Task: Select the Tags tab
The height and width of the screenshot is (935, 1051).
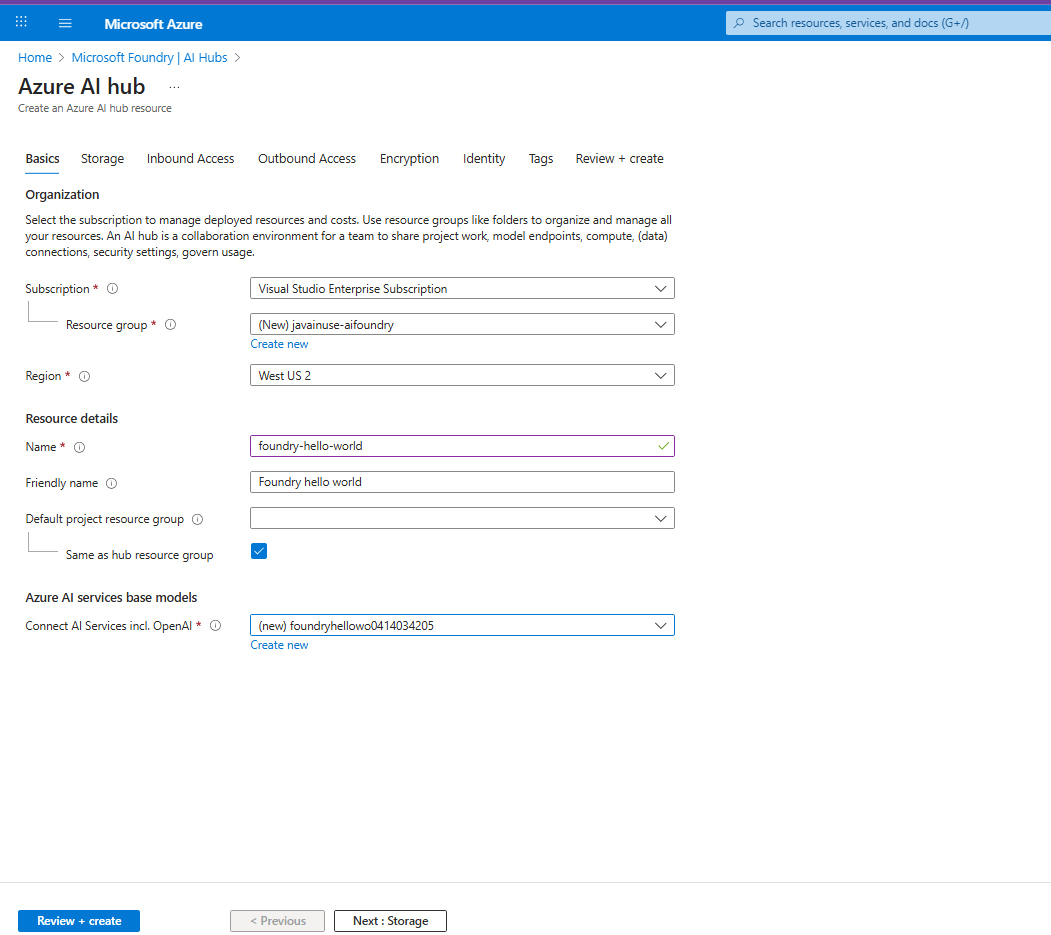Action: click(540, 158)
